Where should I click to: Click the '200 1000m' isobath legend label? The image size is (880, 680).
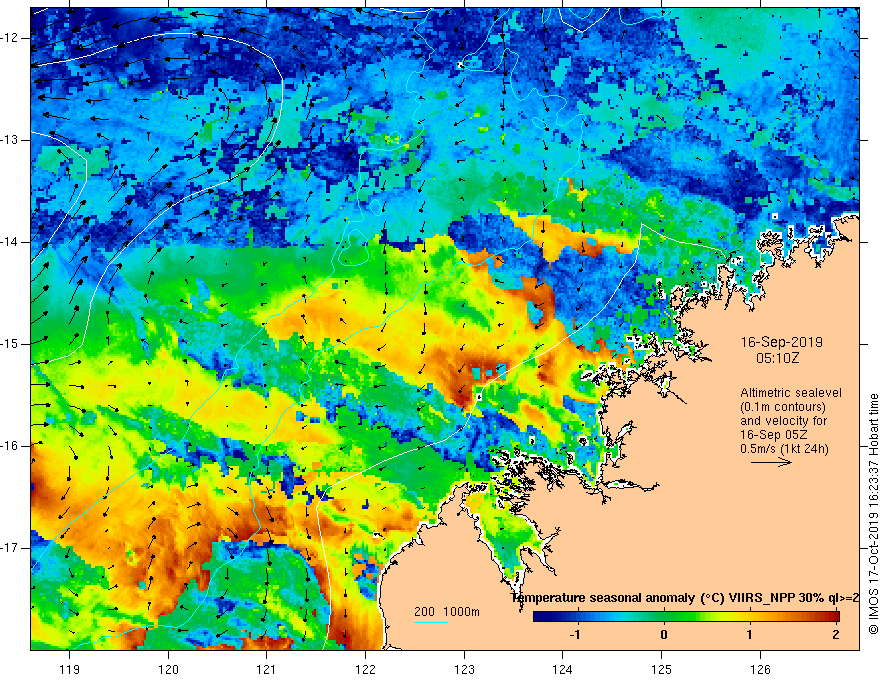(x=447, y=612)
